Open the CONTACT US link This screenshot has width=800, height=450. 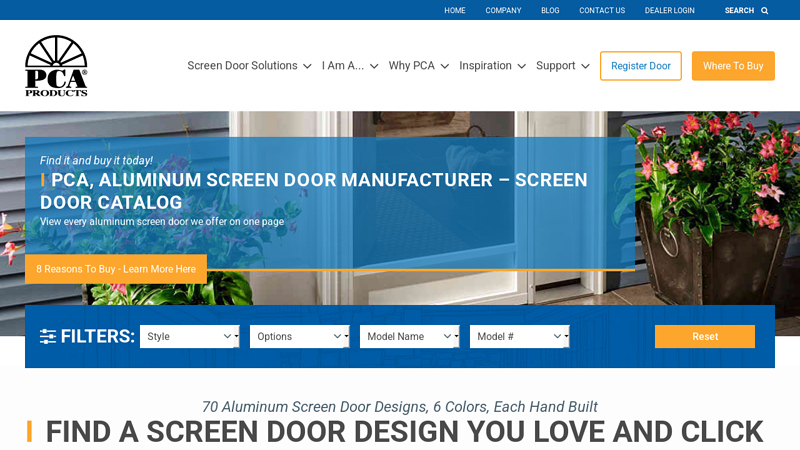[602, 11]
